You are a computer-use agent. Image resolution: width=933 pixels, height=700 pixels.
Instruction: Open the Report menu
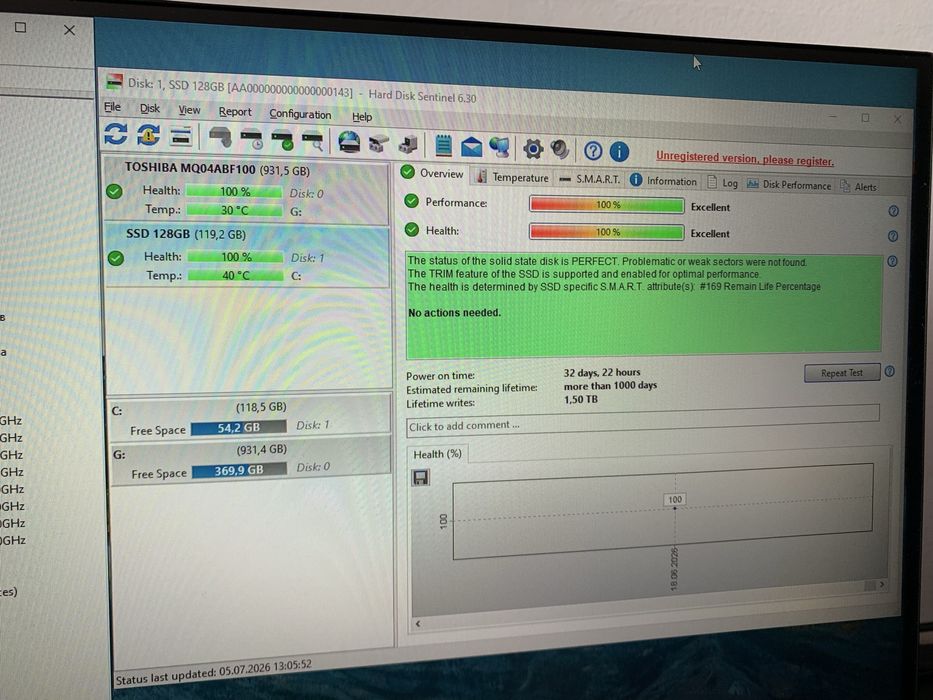pyautogui.click(x=235, y=112)
